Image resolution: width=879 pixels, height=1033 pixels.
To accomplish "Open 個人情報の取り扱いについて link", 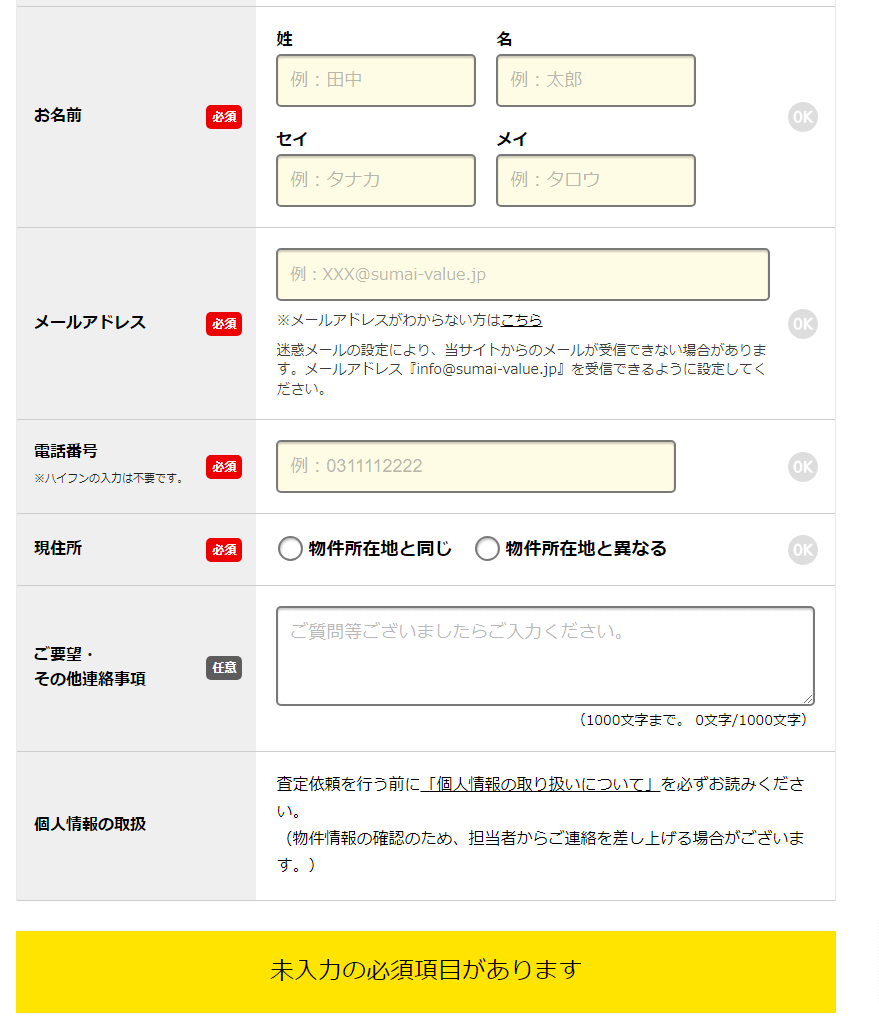I will pos(540,784).
